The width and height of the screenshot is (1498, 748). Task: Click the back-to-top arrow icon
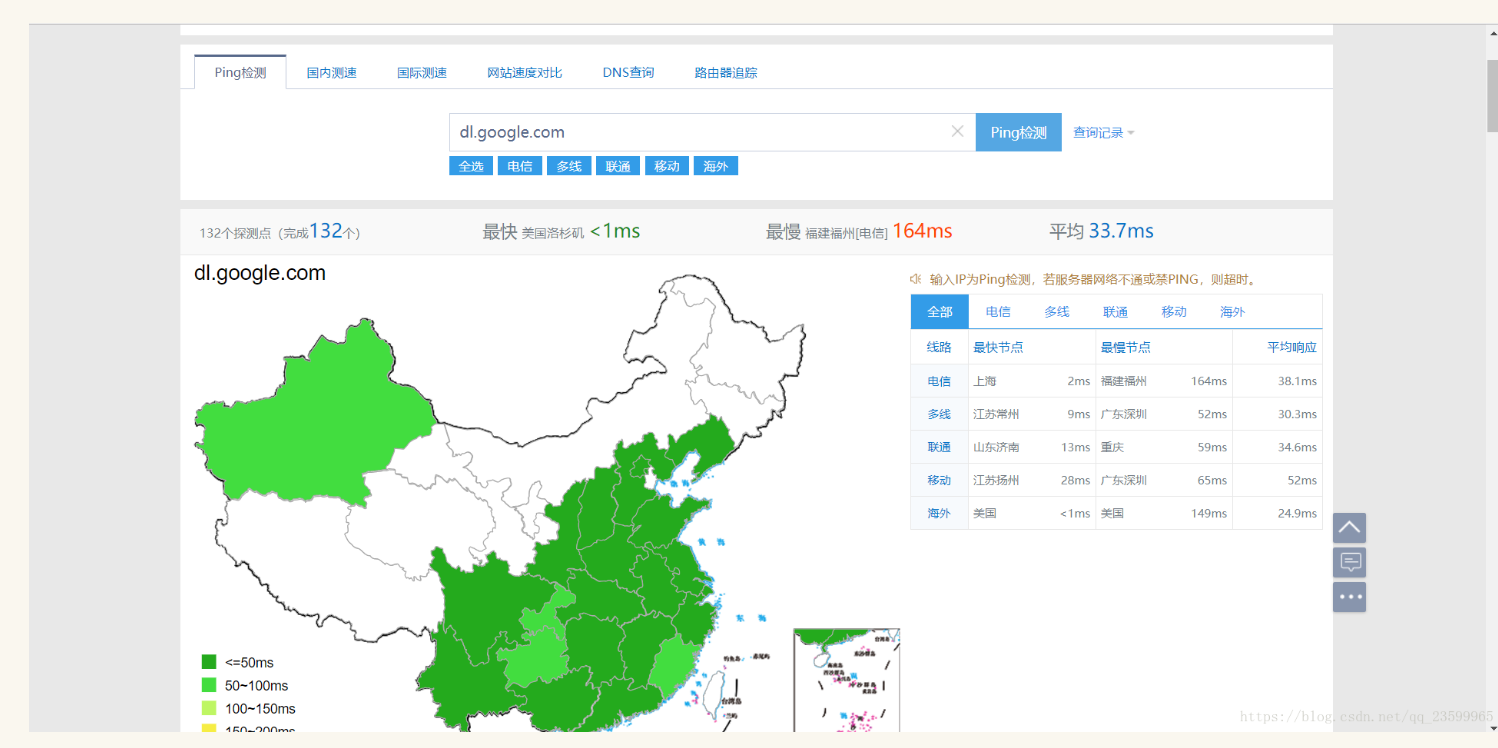[1349, 528]
